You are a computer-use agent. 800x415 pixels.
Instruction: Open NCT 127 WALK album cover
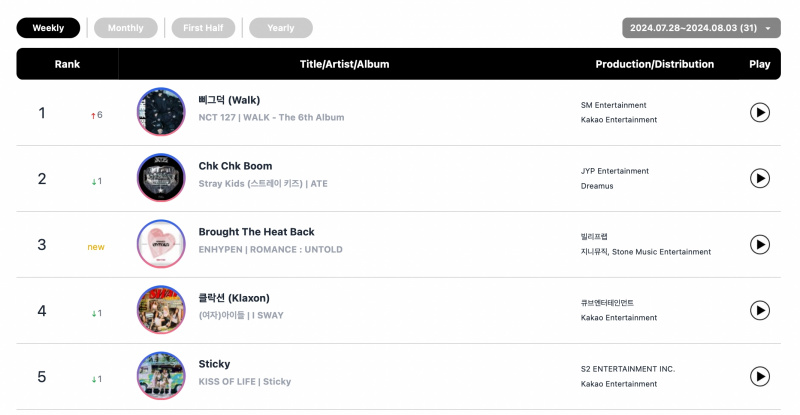coord(161,112)
